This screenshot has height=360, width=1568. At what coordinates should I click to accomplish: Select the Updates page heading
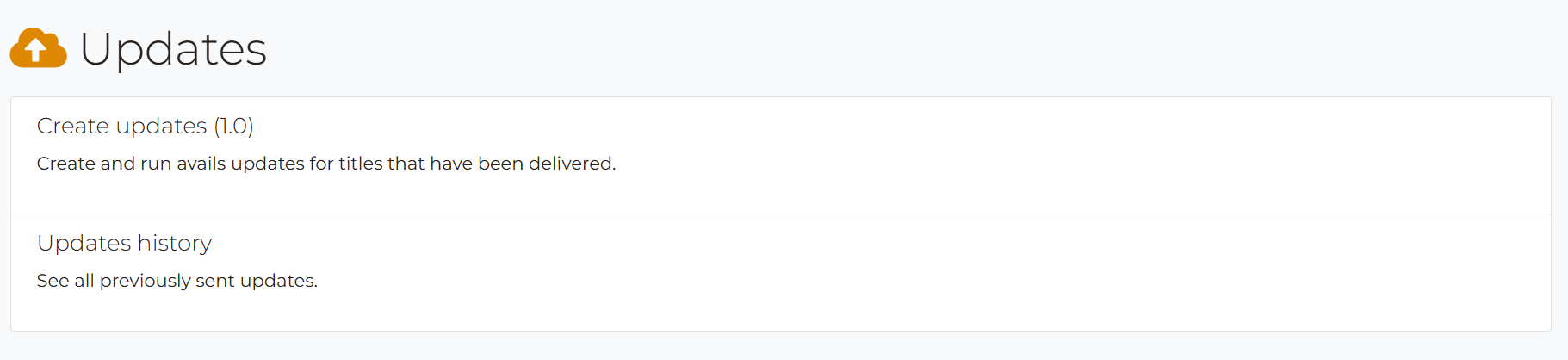click(173, 48)
